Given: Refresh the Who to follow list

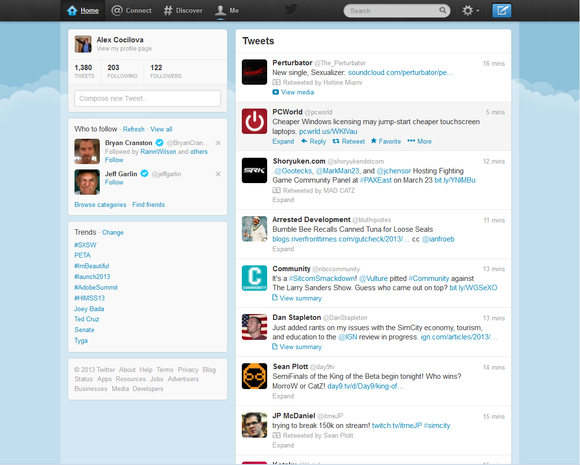Looking at the screenshot, I should (134, 129).
